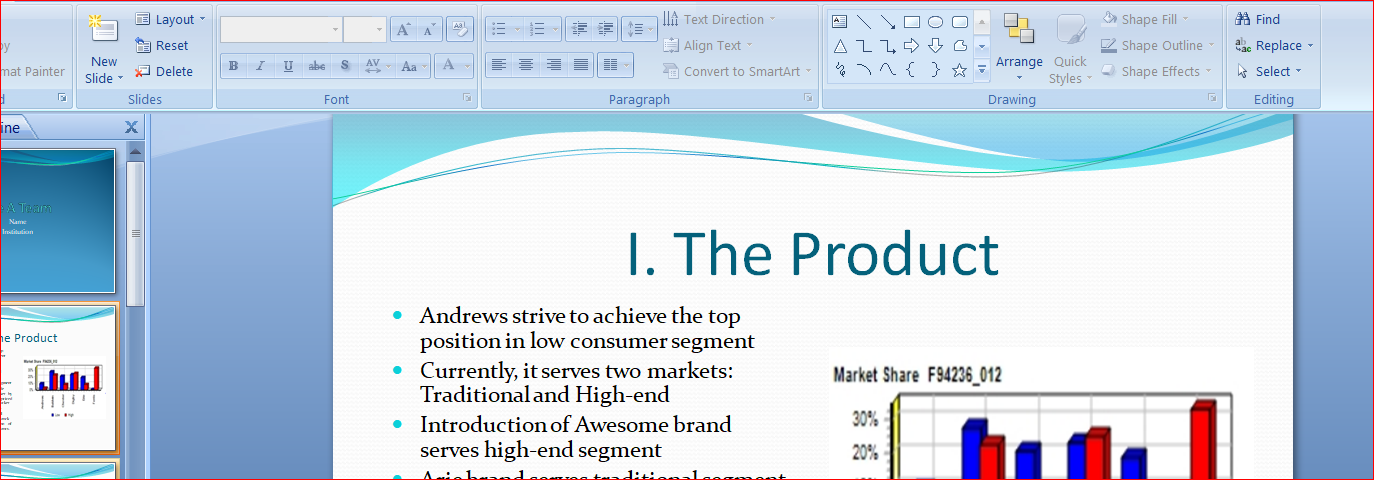
Task: Select the Oval shape
Action: (936, 21)
